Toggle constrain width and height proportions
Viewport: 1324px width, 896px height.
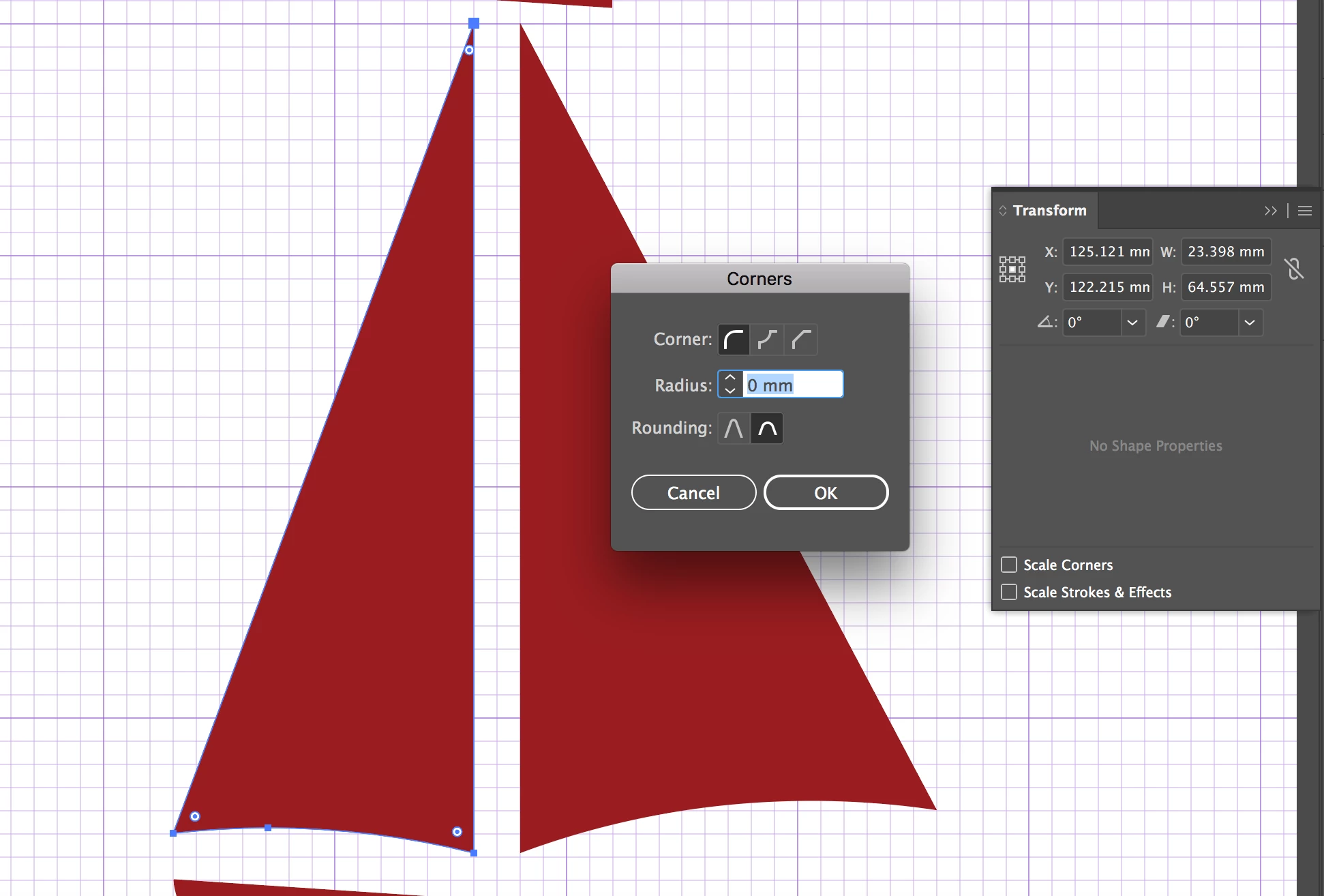[x=1294, y=269]
